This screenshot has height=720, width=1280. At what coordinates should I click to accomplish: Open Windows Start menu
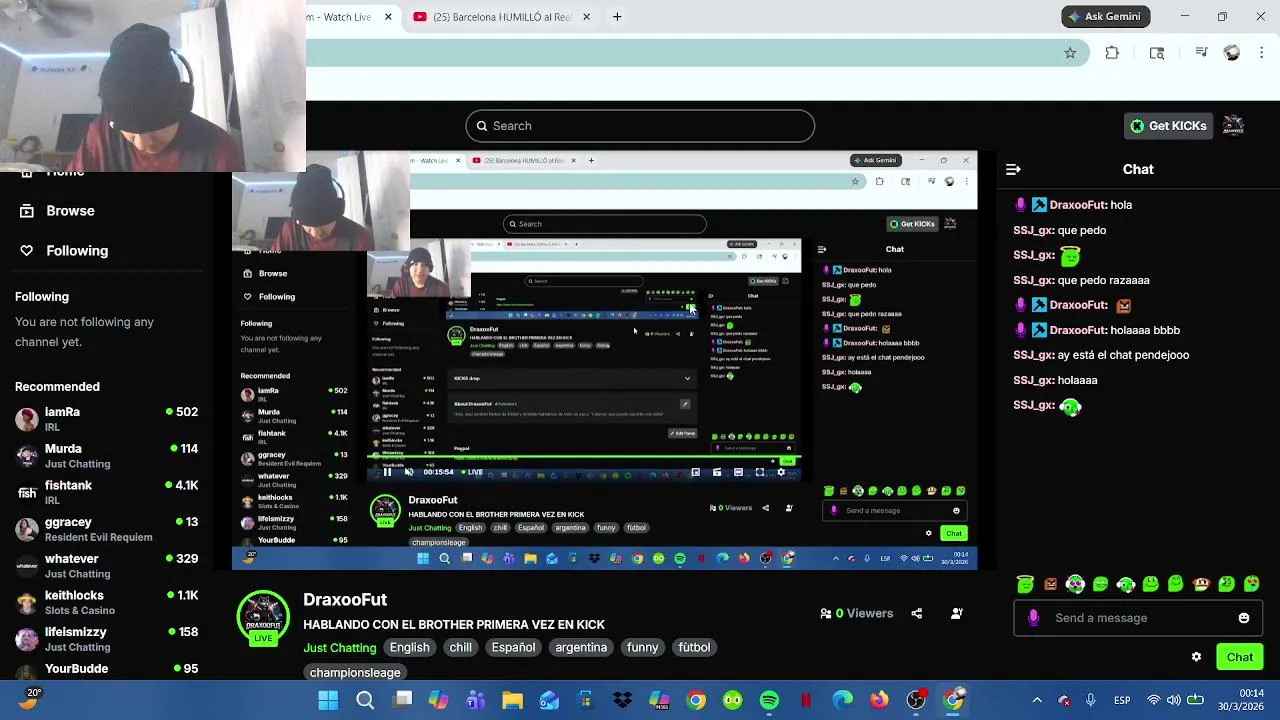328,700
